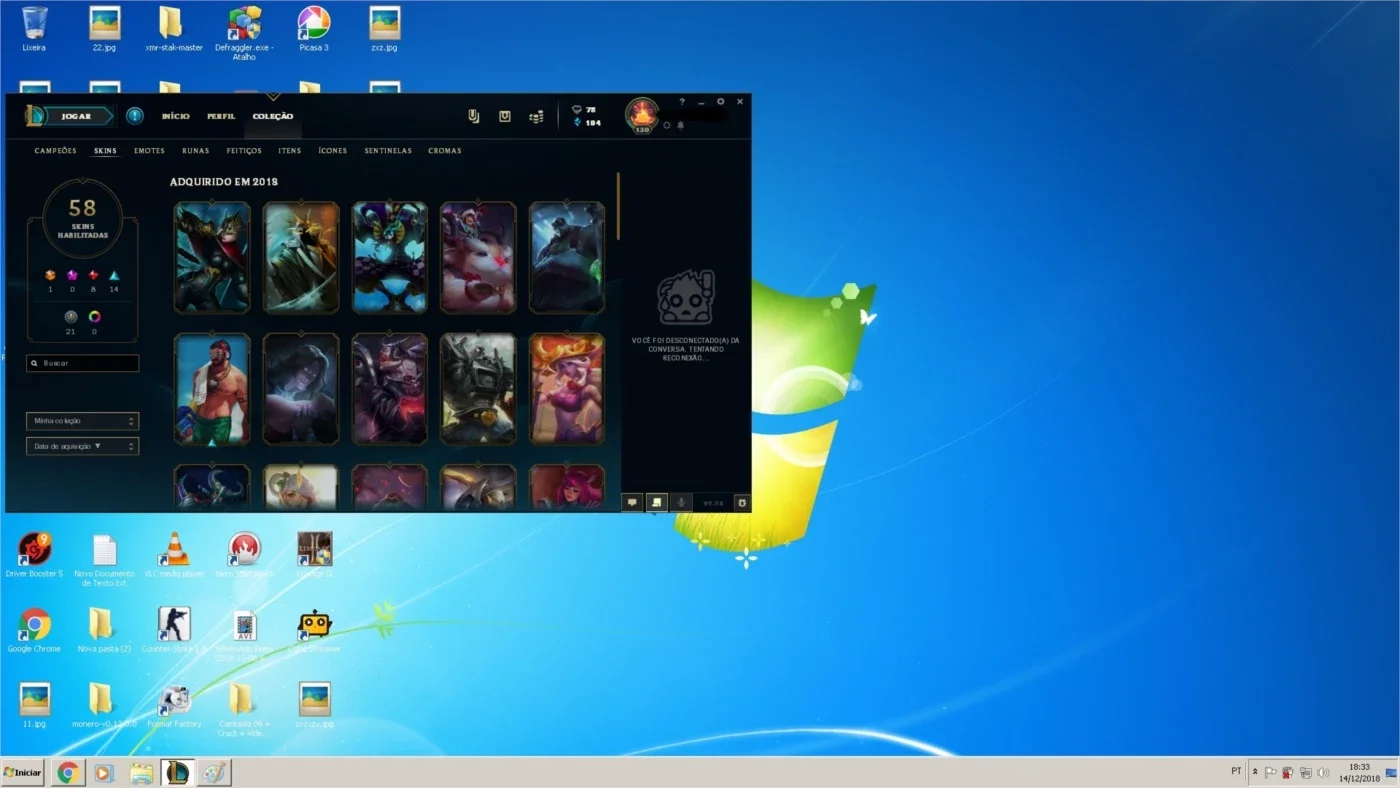Image resolution: width=1400 pixels, height=788 pixels.
Task: Switch to the Runas sub-tab
Action: (195, 151)
